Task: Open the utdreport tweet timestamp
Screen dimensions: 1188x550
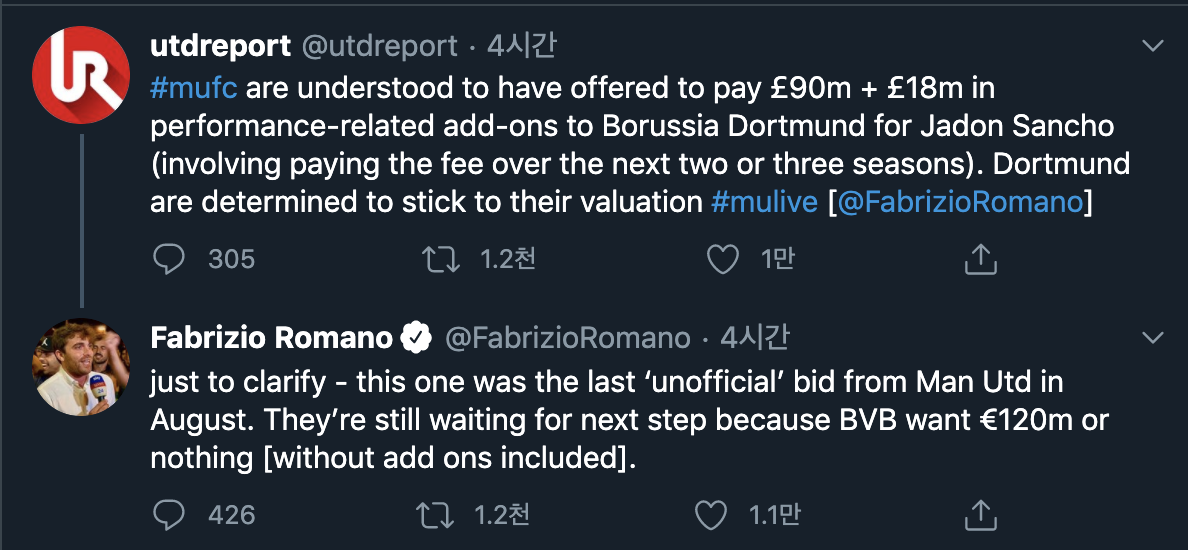Action: pyautogui.click(x=522, y=46)
